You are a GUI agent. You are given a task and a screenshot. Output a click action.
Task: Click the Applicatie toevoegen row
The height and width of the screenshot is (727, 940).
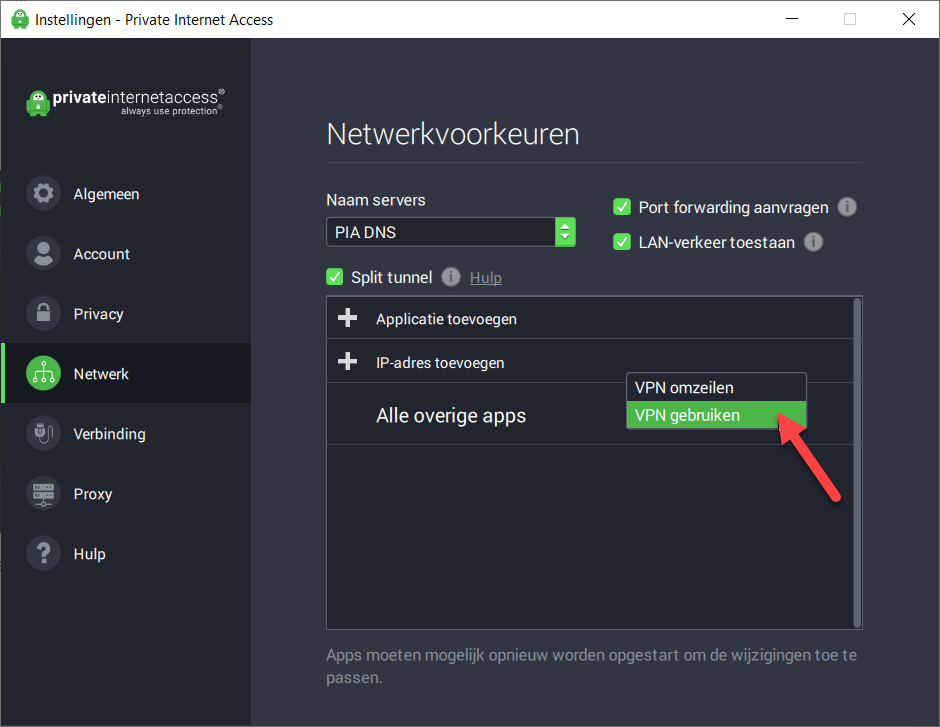[x=590, y=318]
